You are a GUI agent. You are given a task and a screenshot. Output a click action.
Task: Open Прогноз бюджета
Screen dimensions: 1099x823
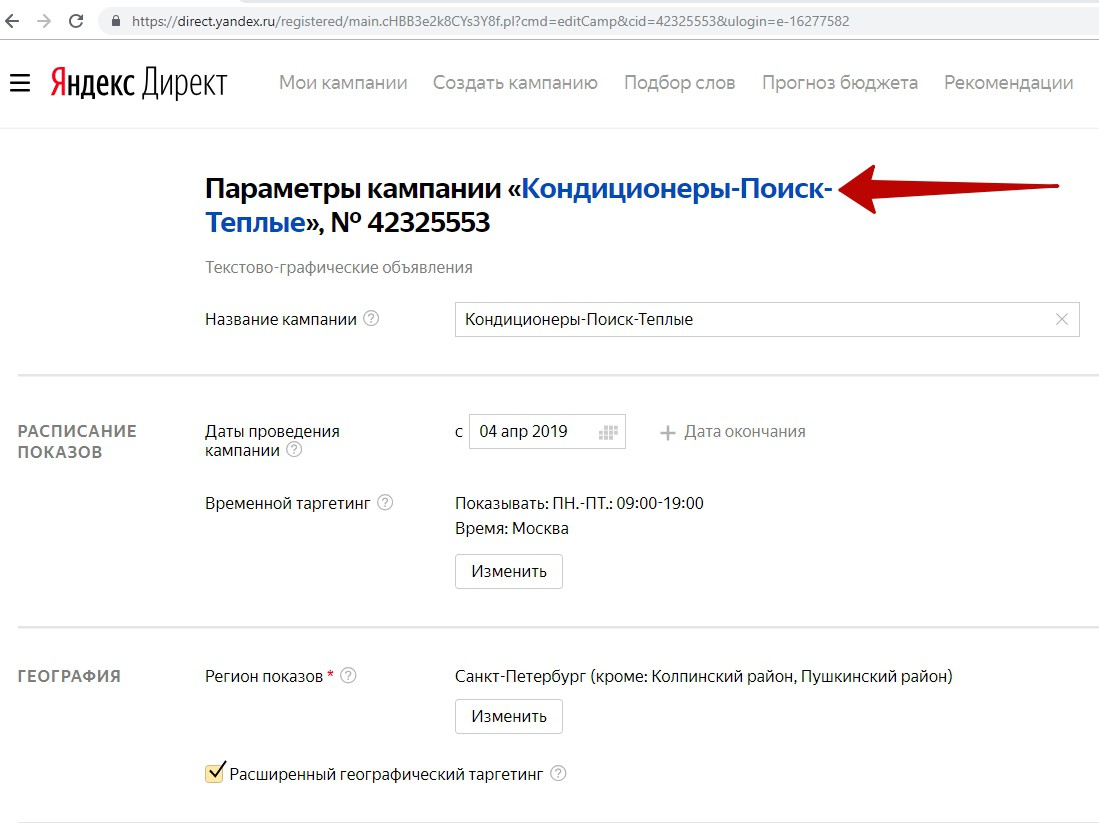click(840, 83)
